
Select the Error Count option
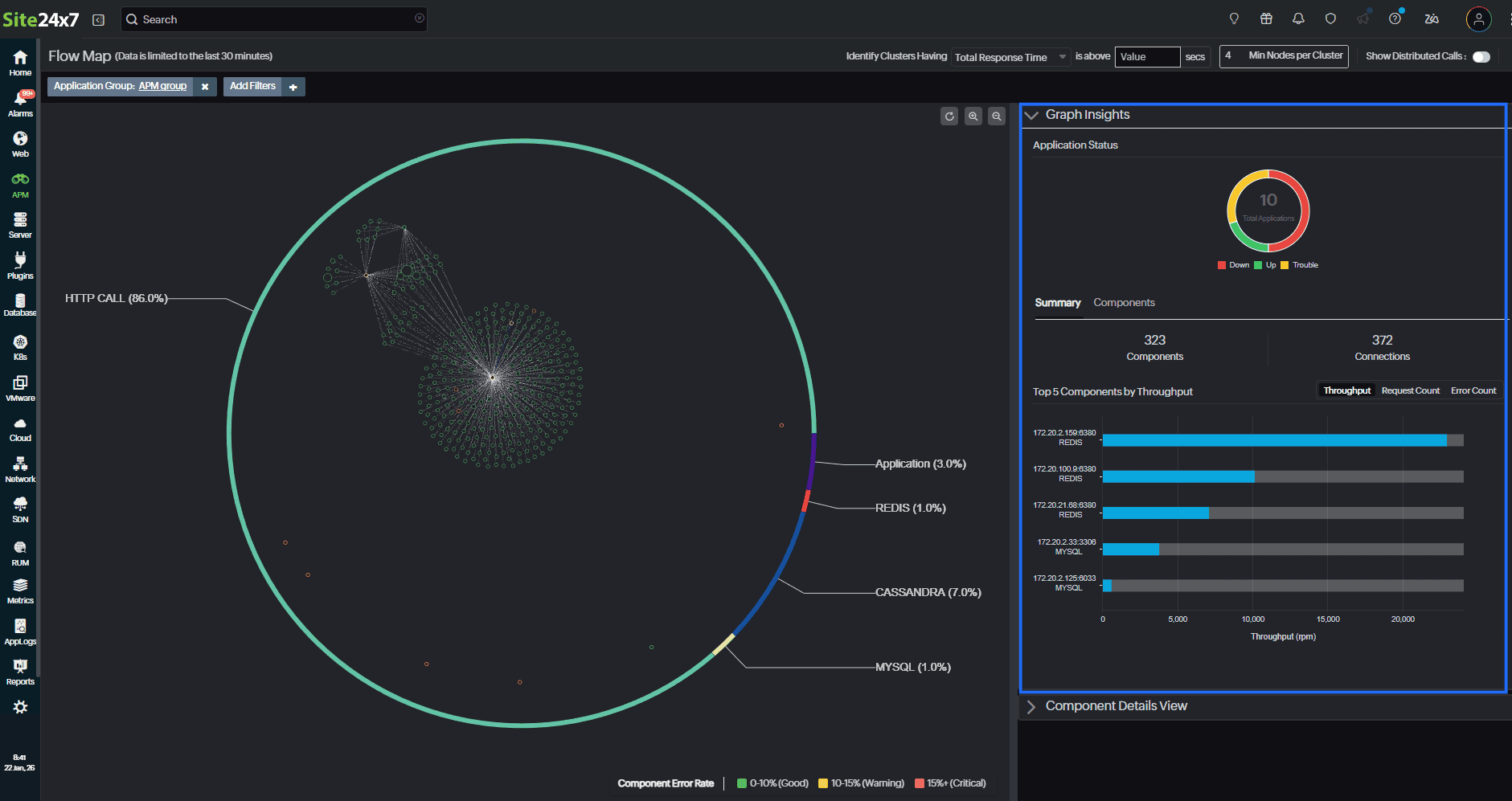point(1473,390)
